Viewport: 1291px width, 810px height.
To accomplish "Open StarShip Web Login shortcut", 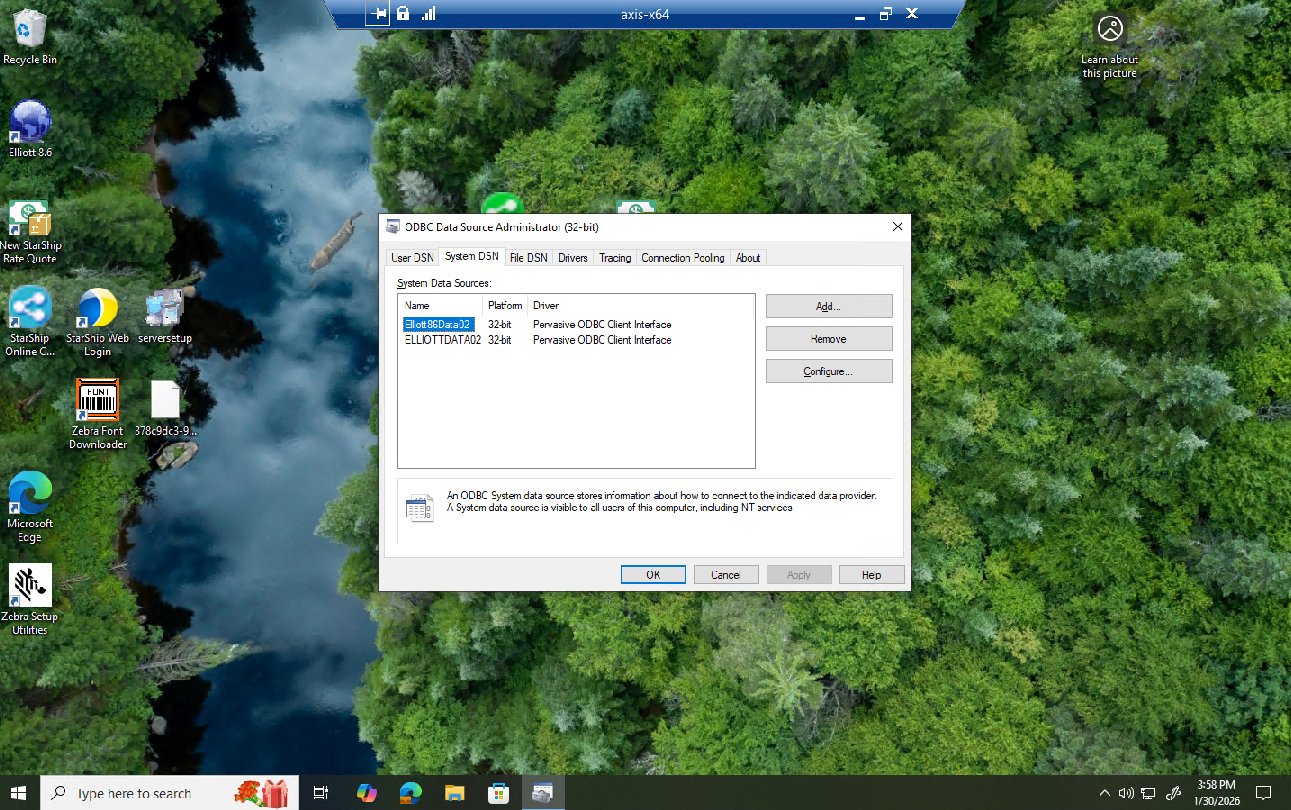I will coord(97,309).
